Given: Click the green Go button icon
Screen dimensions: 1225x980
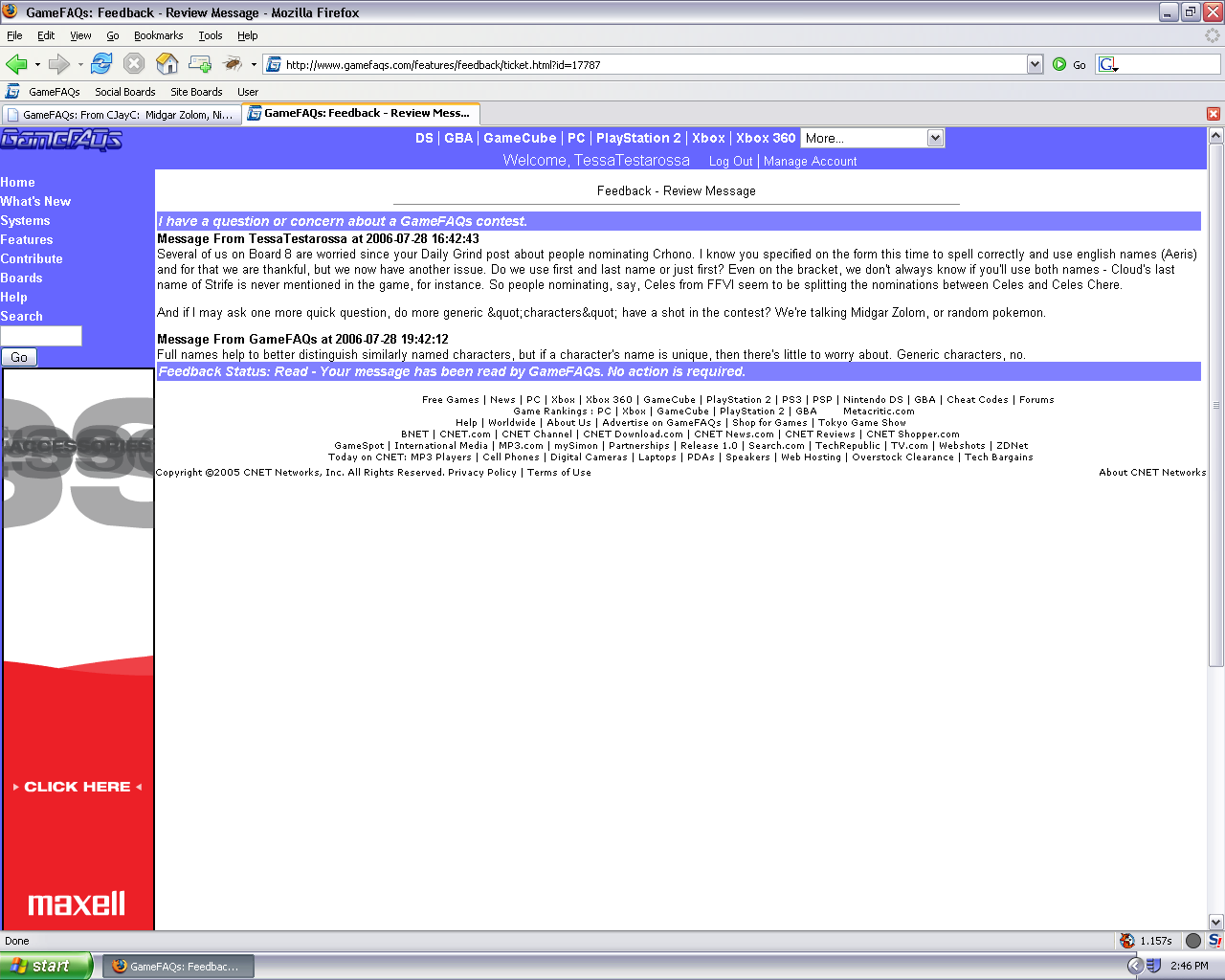Looking at the screenshot, I should pos(1059,64).
